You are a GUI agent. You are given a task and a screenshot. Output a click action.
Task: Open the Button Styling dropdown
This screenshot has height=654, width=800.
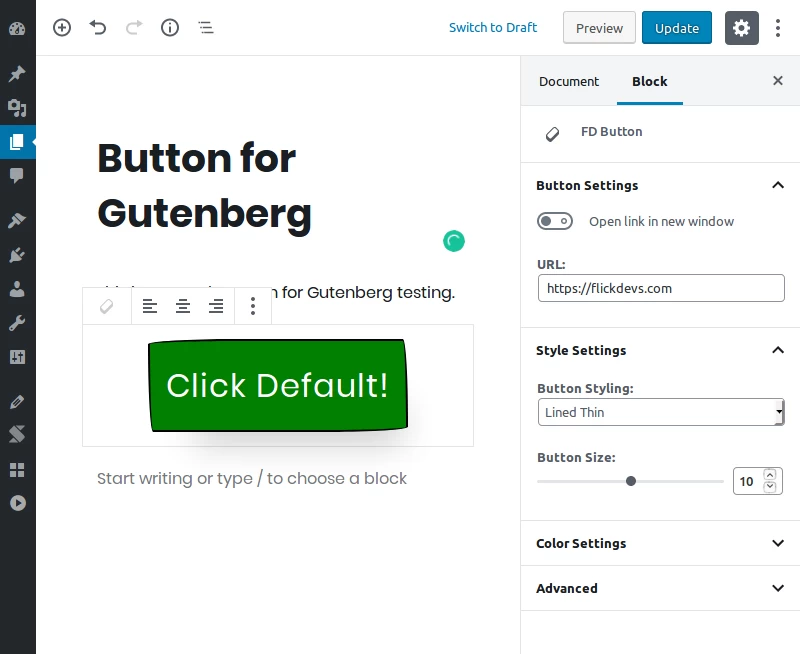(661, 412)
